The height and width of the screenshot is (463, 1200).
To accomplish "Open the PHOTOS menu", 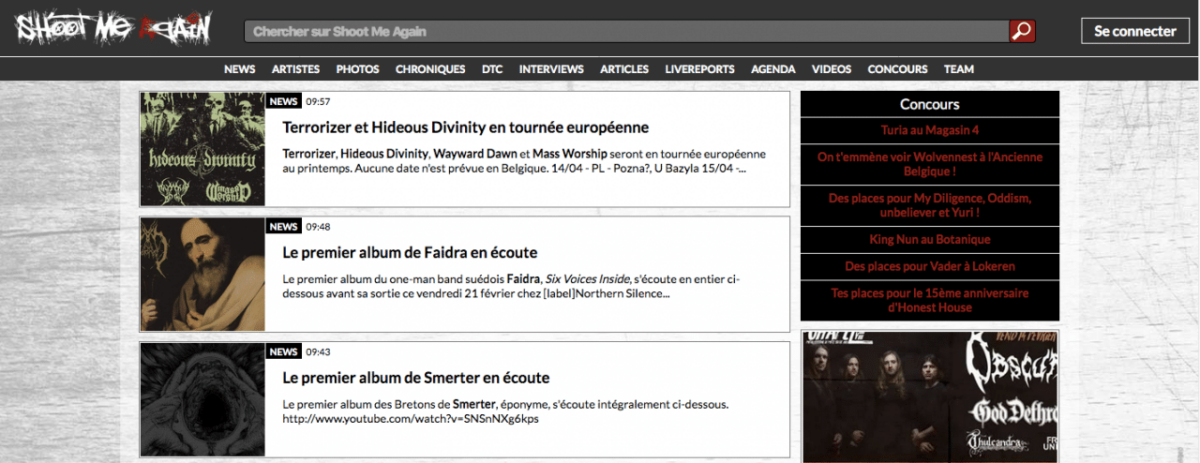I will [x=358, y=69].
